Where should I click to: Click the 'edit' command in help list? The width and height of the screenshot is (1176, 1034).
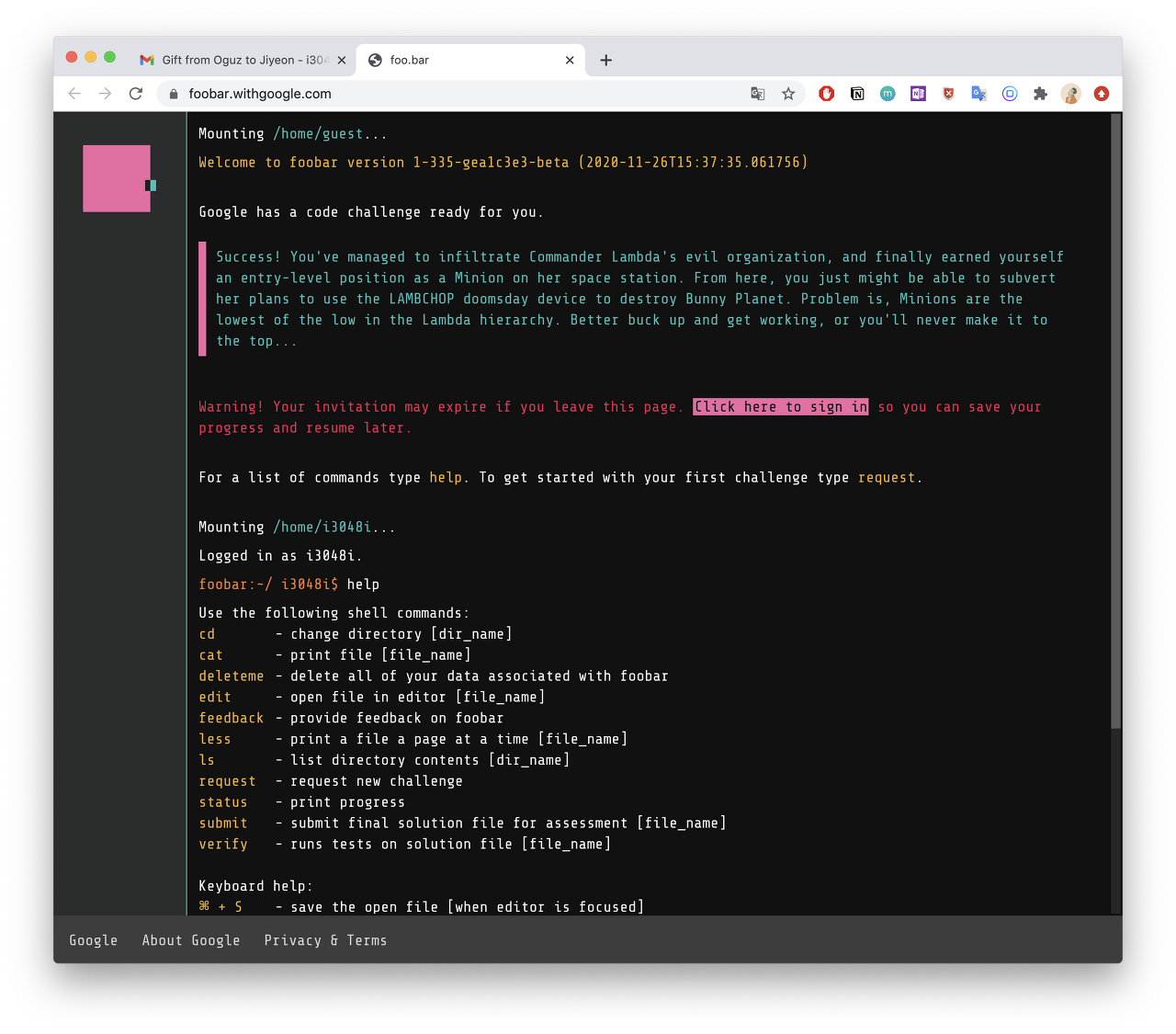click(215, 698)
